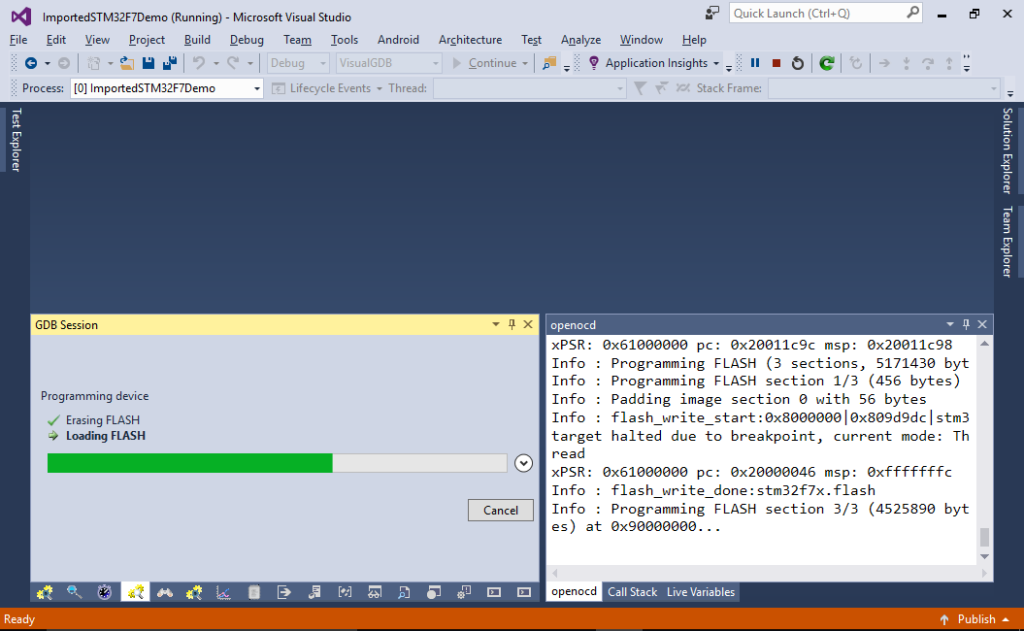Pin the GDB Session panel
This screenshot has width=1024, height=631.
tap(512, 324)
